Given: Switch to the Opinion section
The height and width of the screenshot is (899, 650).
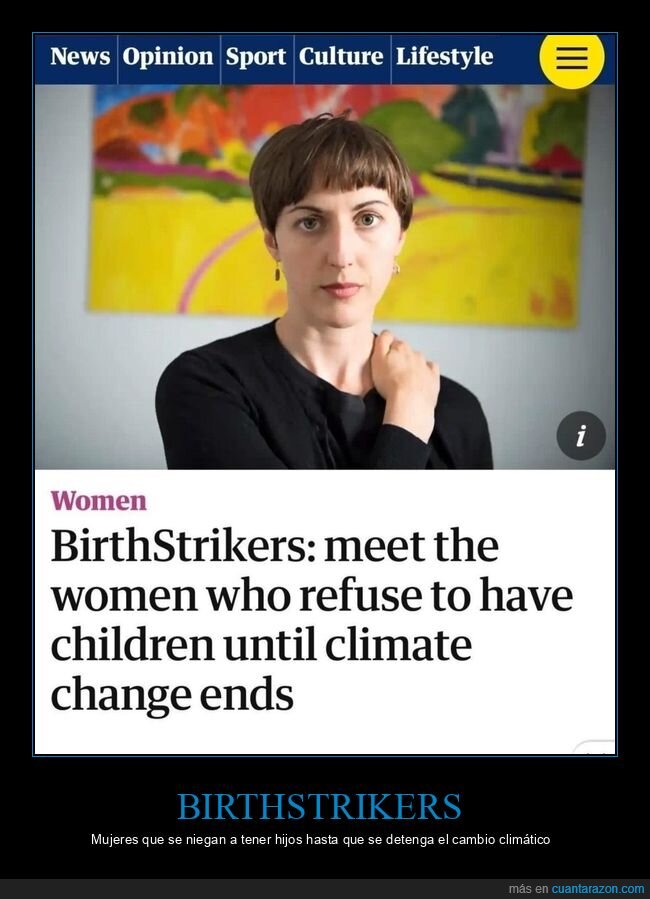Looking at the screenshot, I should (168, 56).
